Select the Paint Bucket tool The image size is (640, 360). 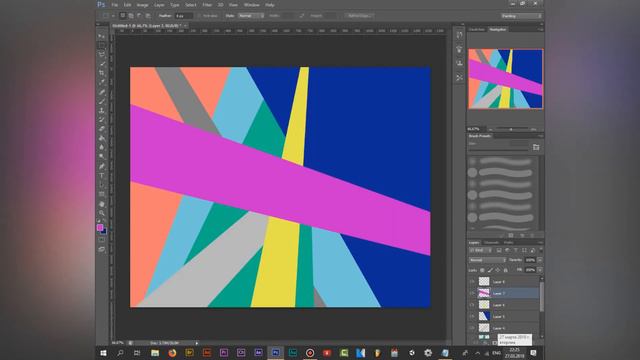pyautogui.click(x=101, y=138)
